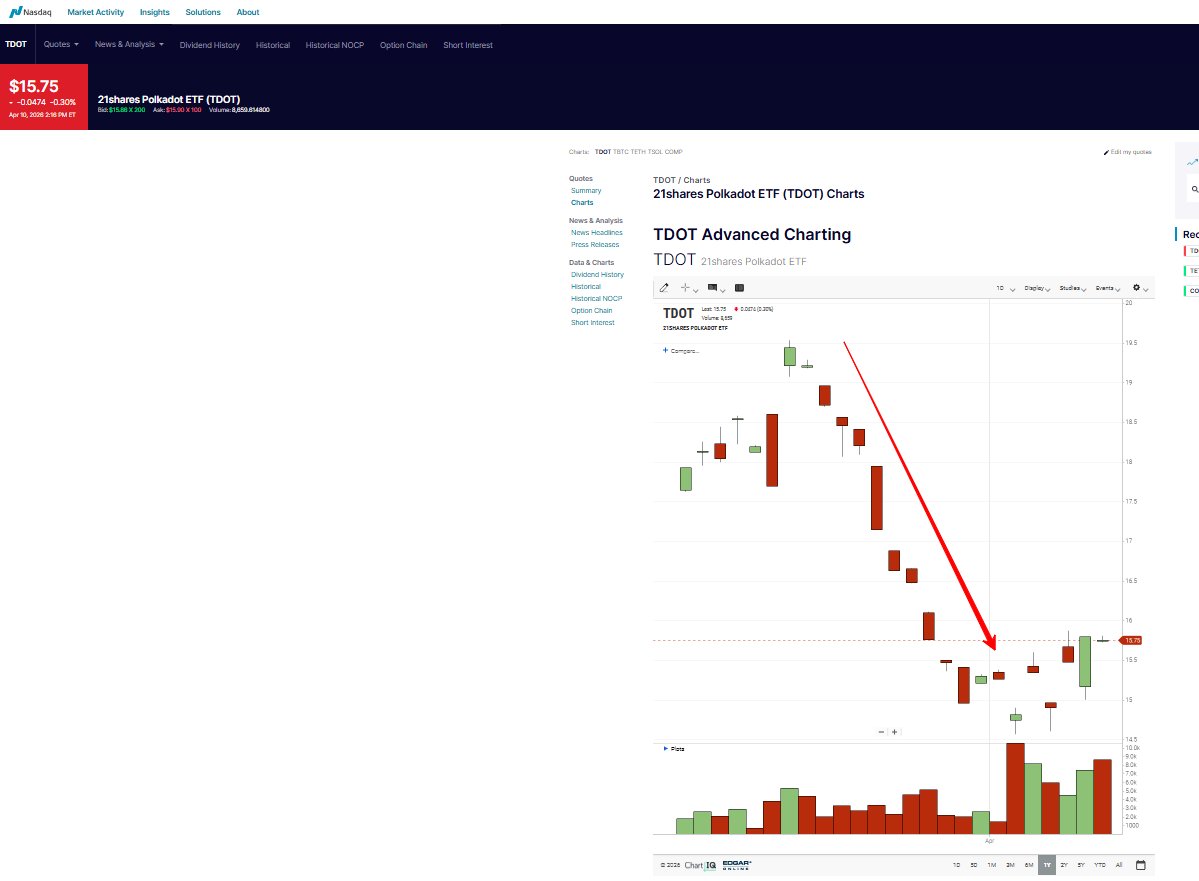Screen dimensions: 1199x881
Task: Open Market Activity in top navigation
Action: tap(96, 12)
